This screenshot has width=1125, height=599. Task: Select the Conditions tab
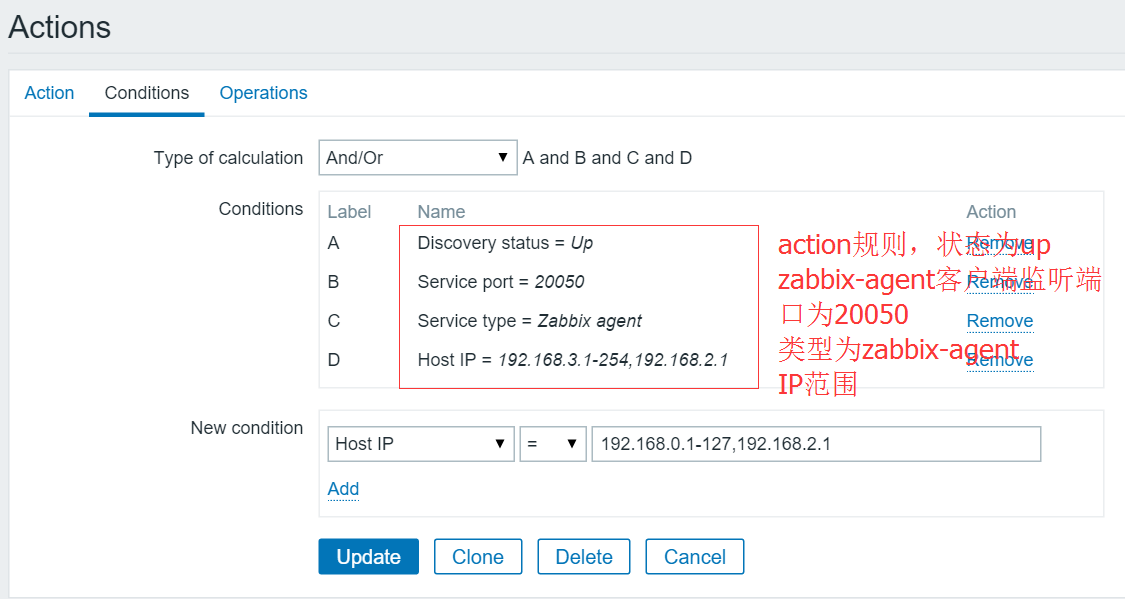146,92
